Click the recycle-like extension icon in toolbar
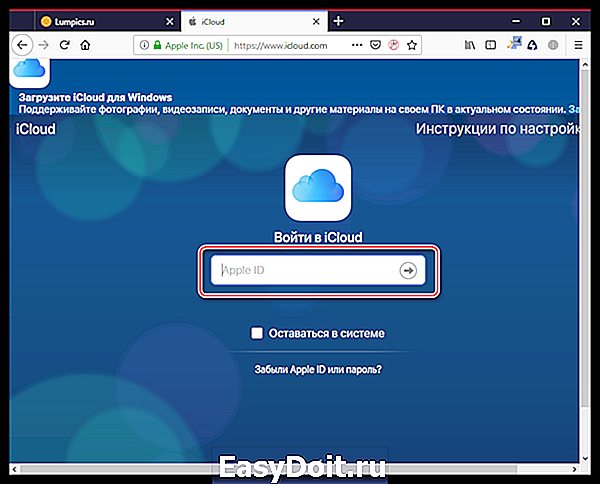The width and height of the screenshot is (600, 484). coord(532,45)
